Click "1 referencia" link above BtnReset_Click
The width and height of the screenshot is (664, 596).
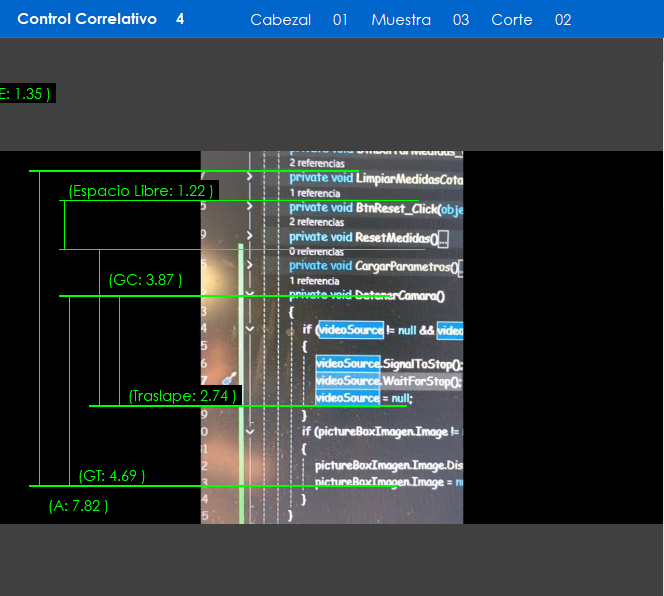point(315,193)
